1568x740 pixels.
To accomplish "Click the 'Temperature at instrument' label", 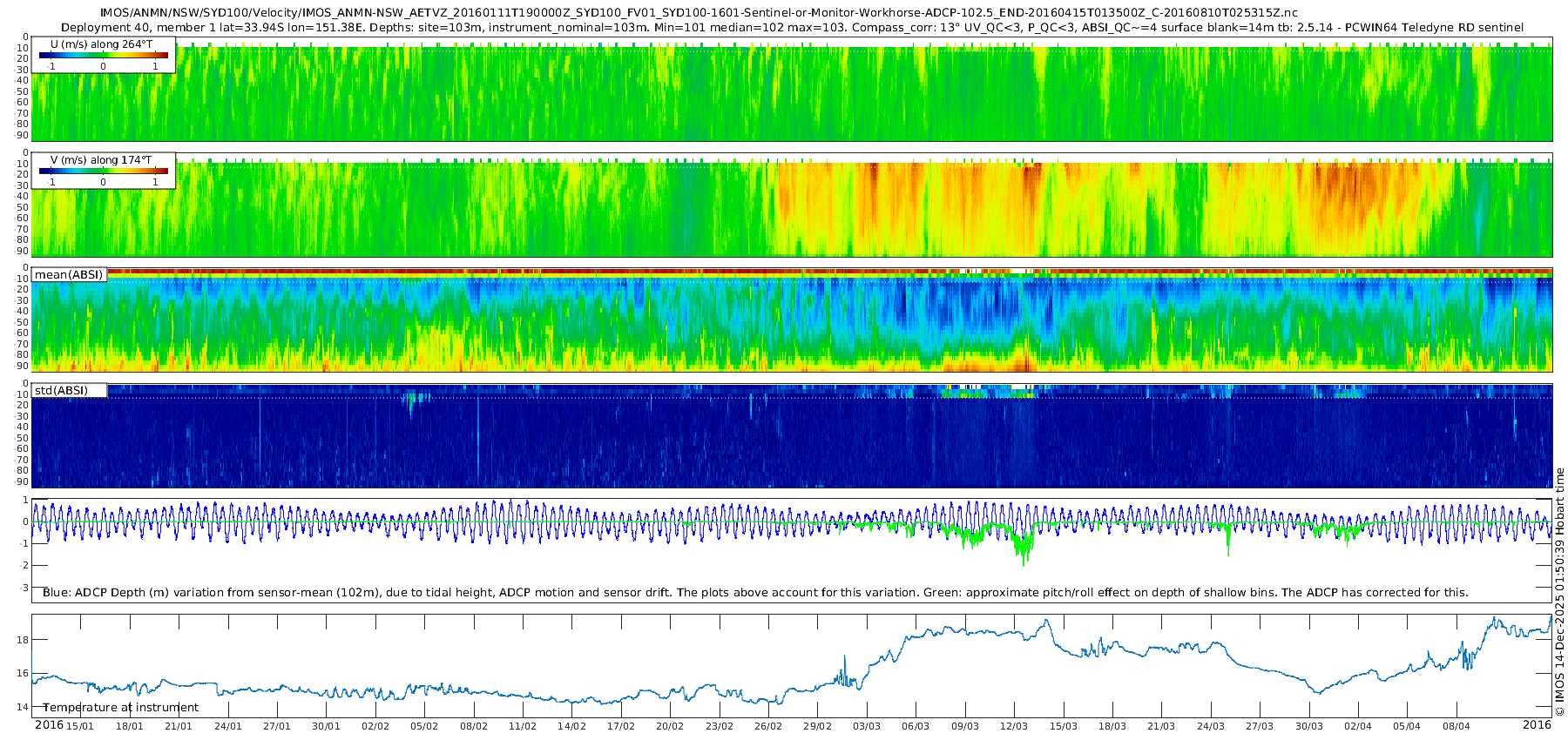I will 121,707.
